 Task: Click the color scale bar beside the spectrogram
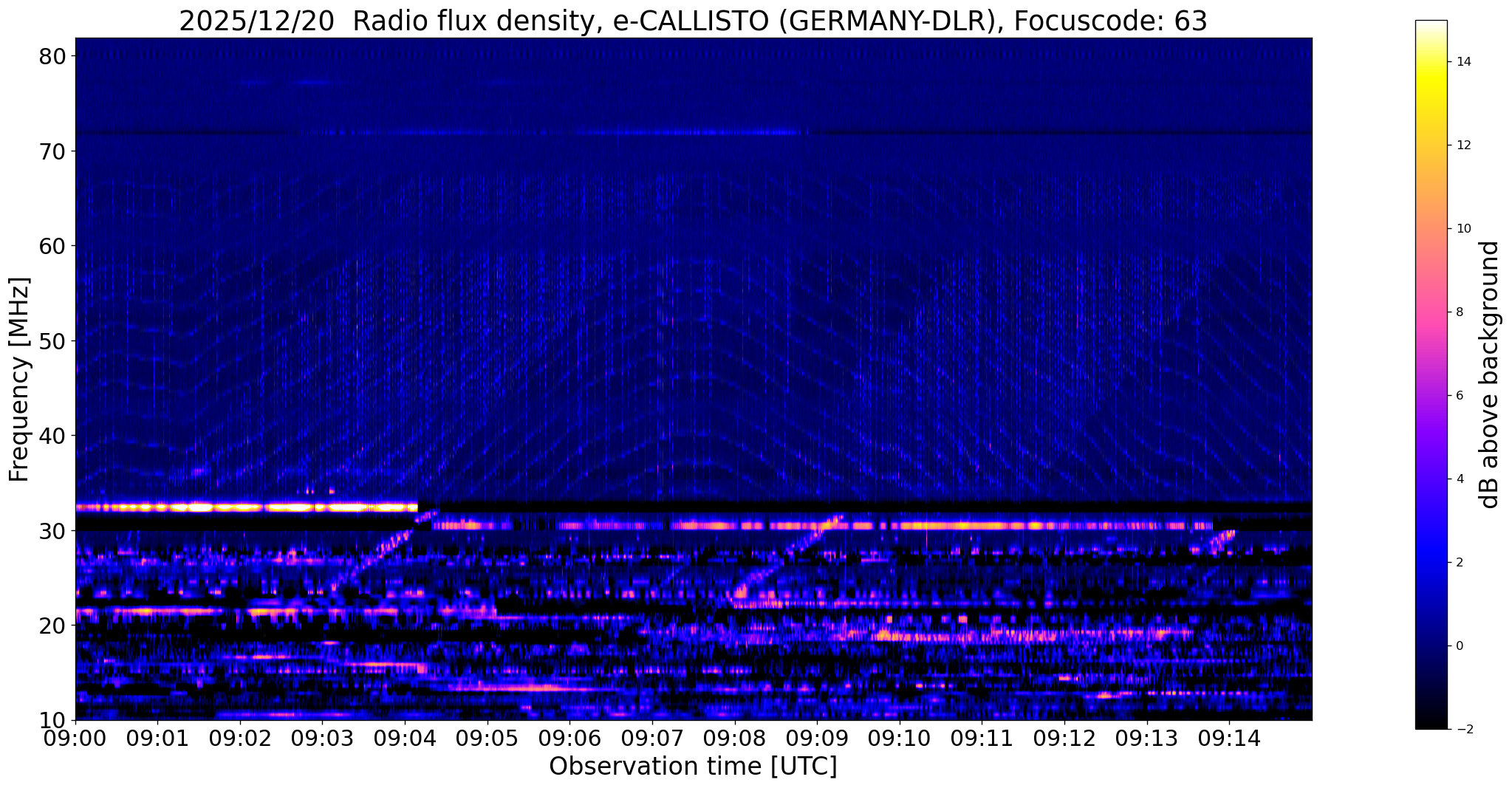1431,375
